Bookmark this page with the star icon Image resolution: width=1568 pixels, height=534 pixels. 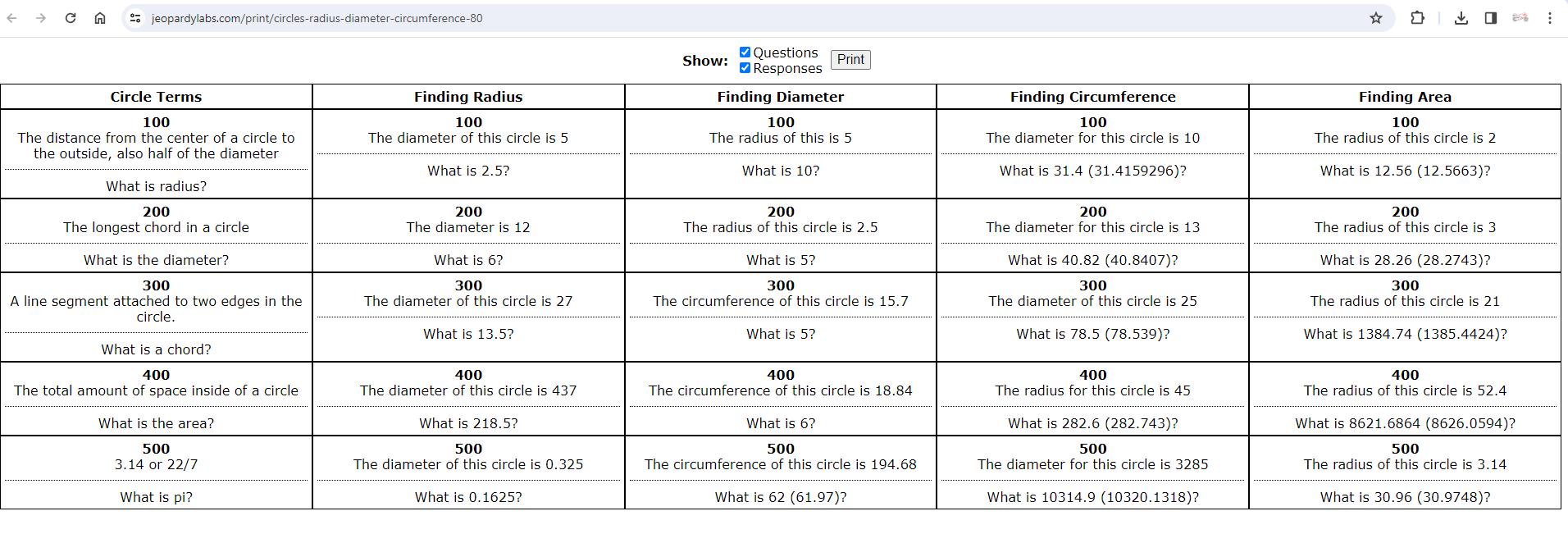[1376, 18]
